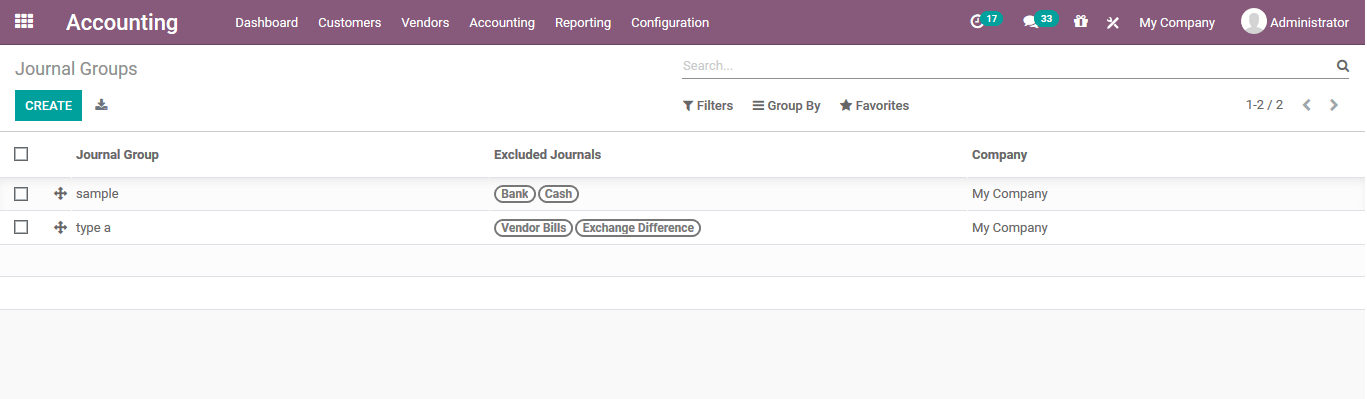Check the type a row checkbox

coord(21,228)
